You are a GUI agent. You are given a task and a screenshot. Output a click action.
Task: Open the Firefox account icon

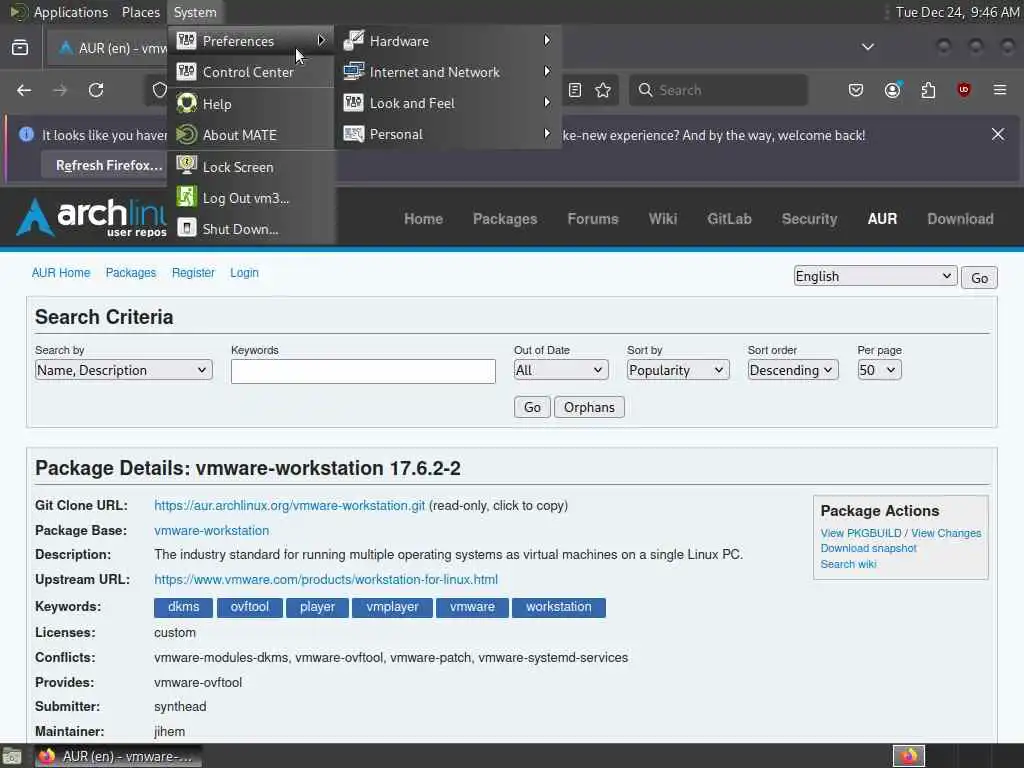pos(892,90)
